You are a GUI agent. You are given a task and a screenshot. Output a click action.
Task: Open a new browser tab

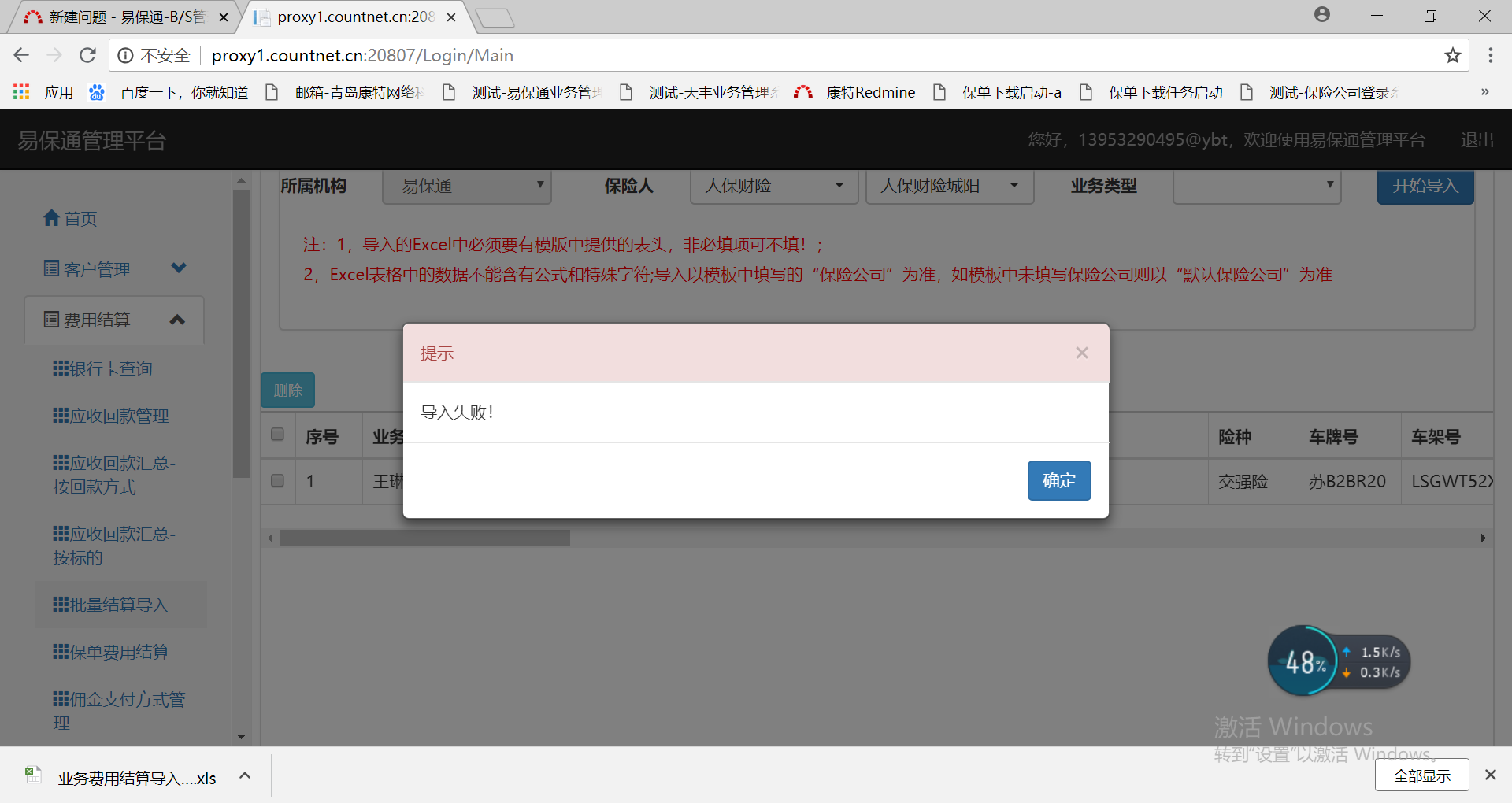[495, 17]
